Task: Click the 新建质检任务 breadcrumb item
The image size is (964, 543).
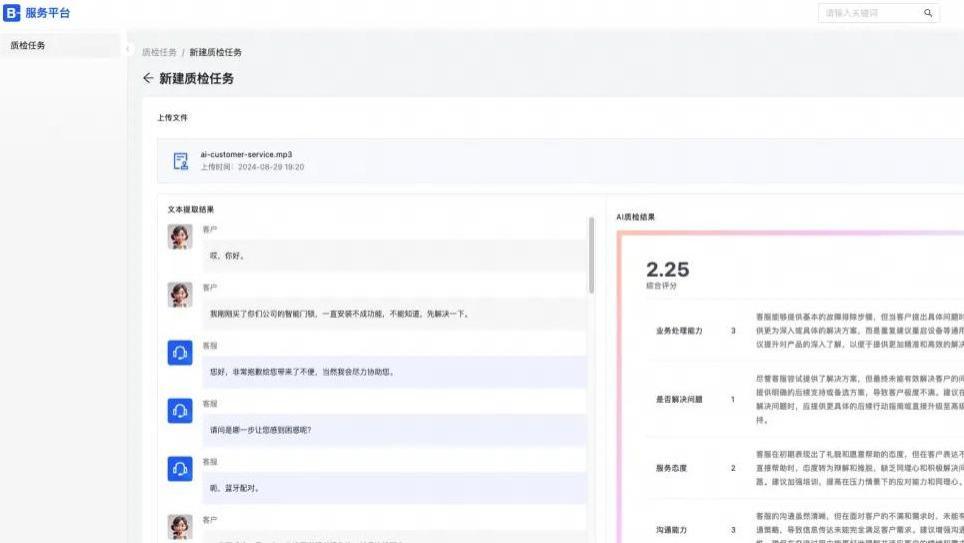Action: point(215,52)
